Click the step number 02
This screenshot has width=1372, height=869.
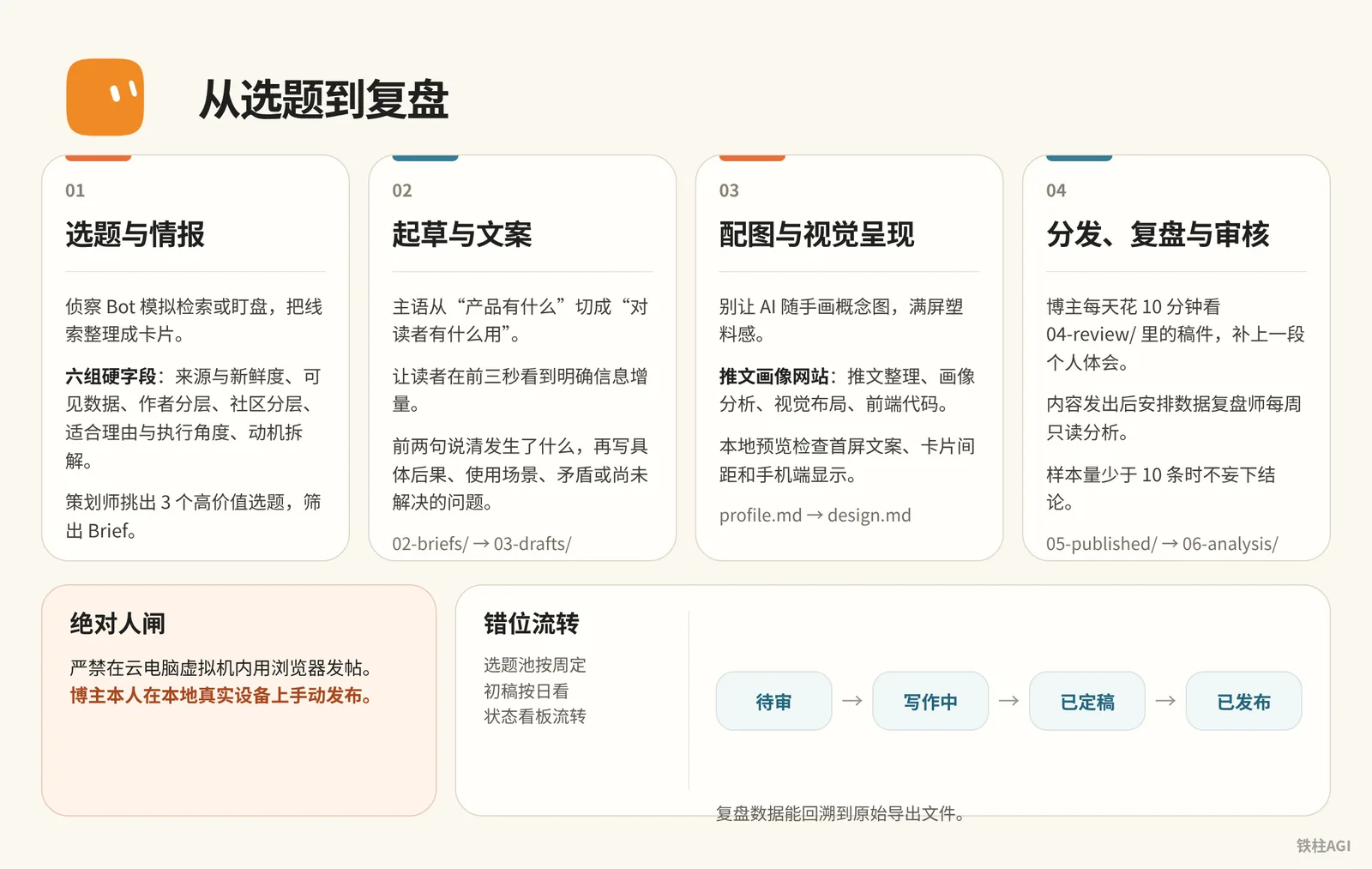402,190
